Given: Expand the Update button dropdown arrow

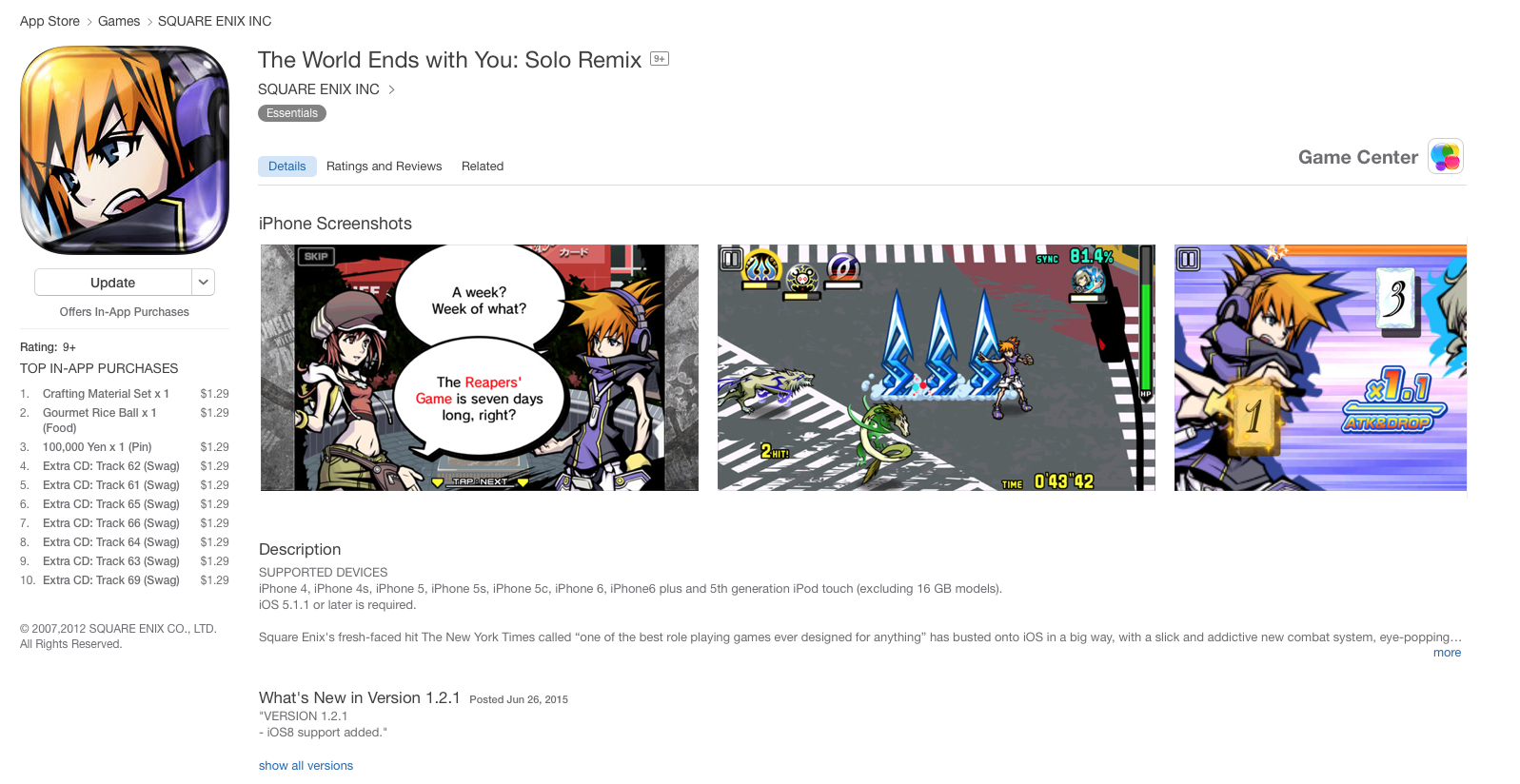Looking at the screenshot, I should click(x=204, y=283).
